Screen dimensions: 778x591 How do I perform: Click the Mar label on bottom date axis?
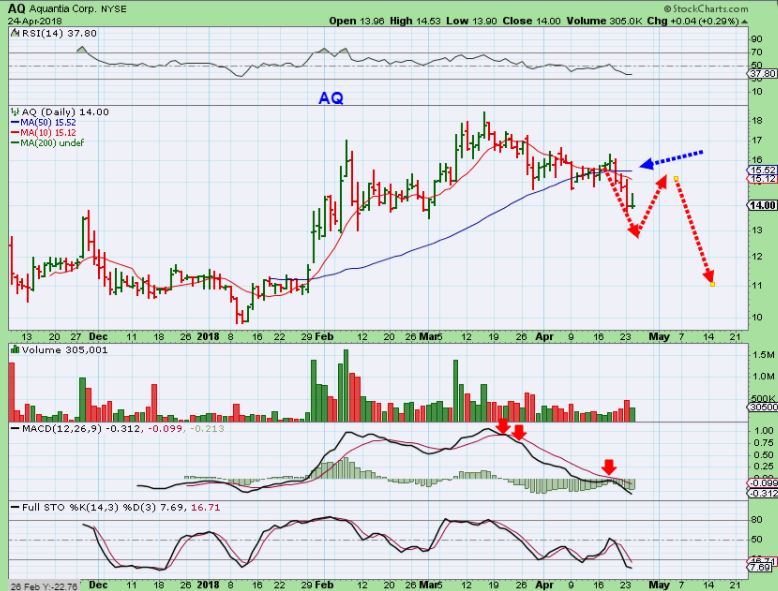coord(429,585)
